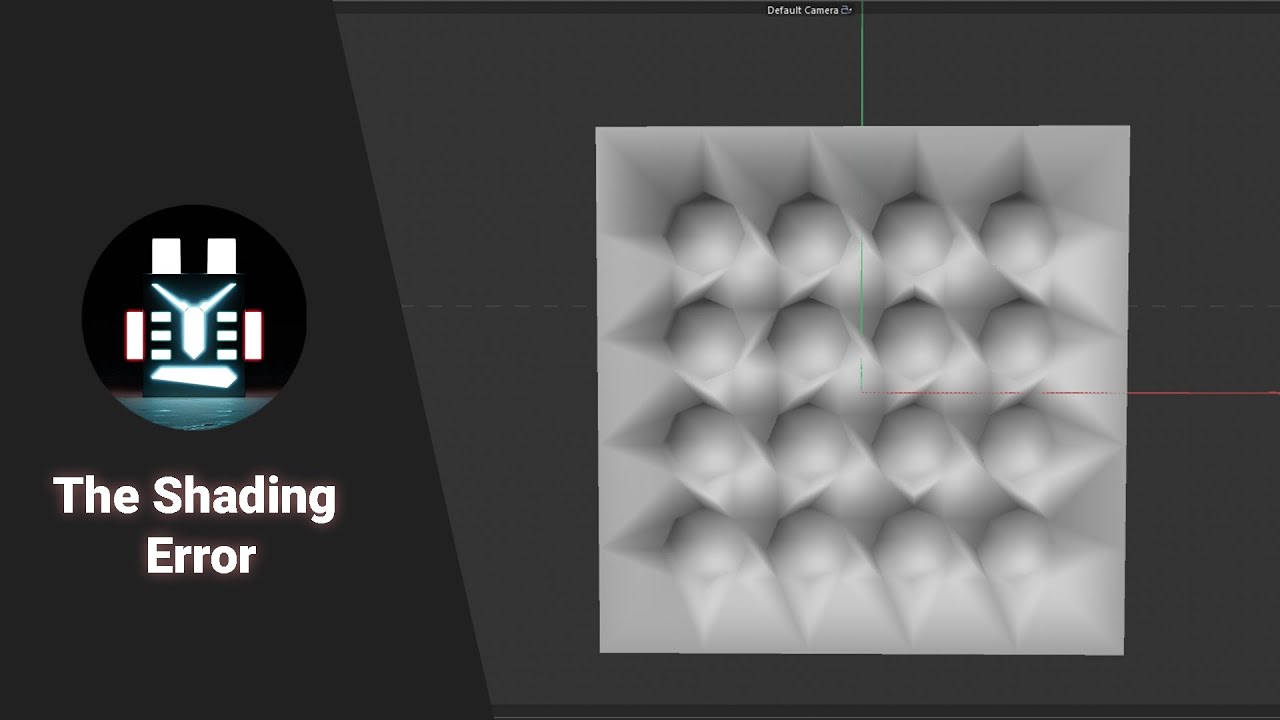Select the dimpled square mesh in viewport
Image resolution: width=1280 pixels, height=720 pixels.
[862, 390]
